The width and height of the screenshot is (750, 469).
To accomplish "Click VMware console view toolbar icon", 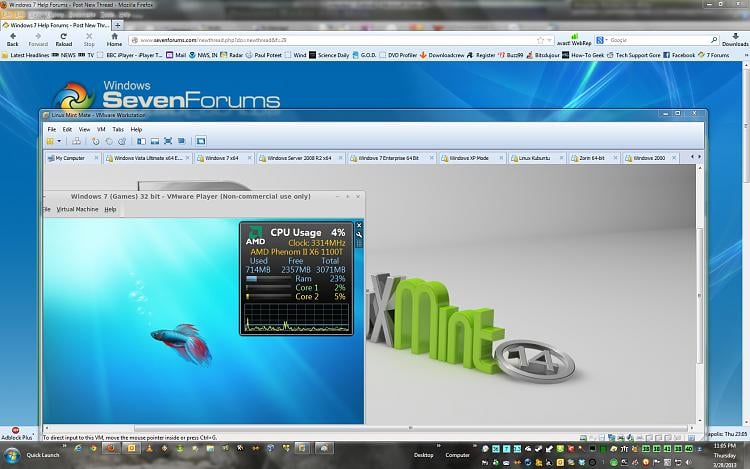I will (x=201, y=141).
